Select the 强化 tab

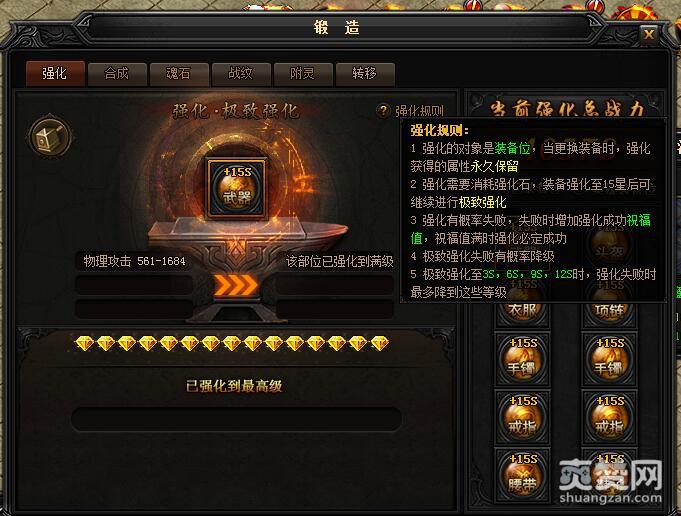coord(55,73)
